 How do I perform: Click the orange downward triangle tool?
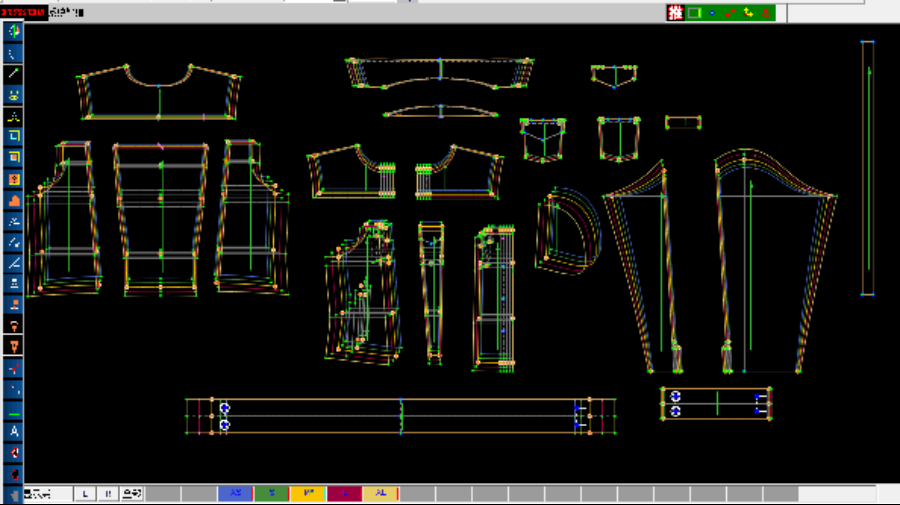(x=14, y=346)
